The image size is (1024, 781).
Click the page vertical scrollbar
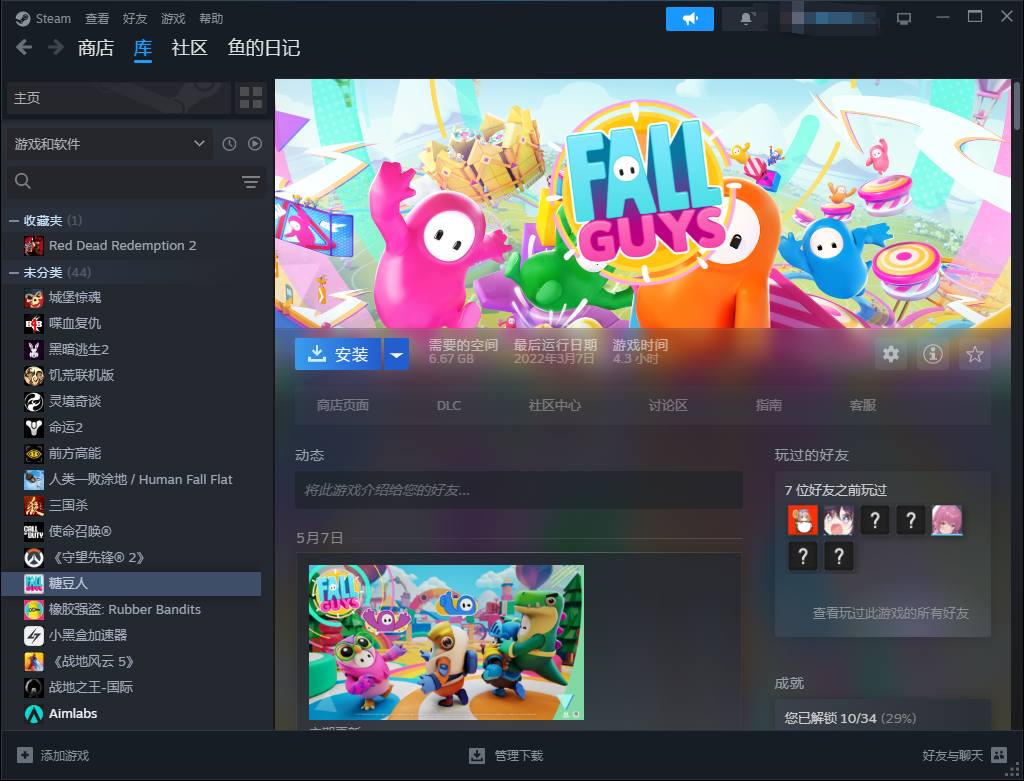[1017, 104]
